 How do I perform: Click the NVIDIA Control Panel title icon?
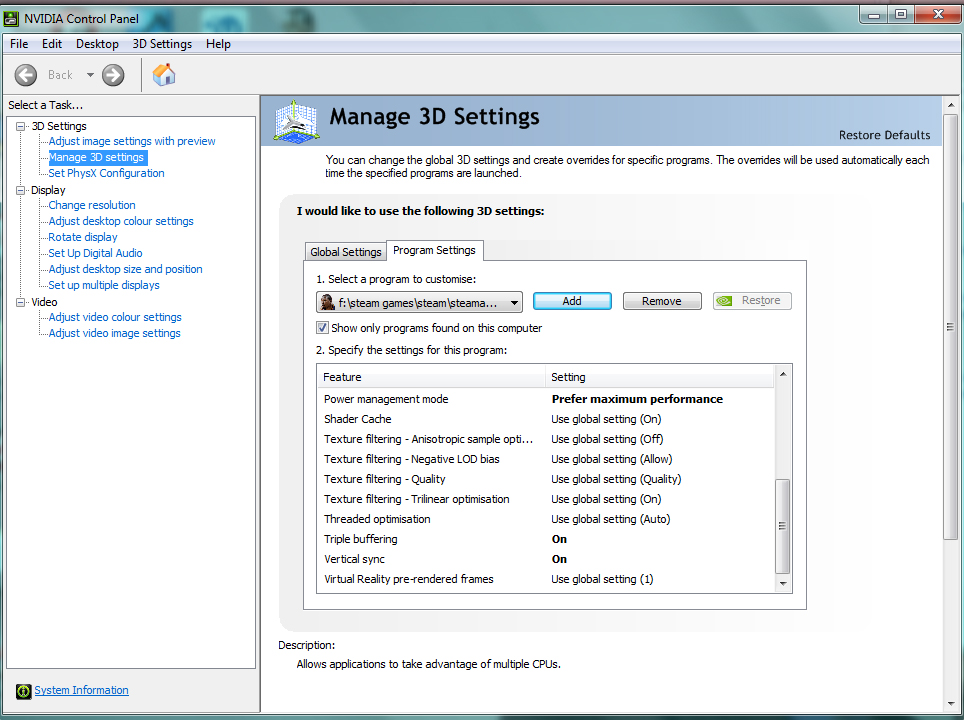coord(11,18)
